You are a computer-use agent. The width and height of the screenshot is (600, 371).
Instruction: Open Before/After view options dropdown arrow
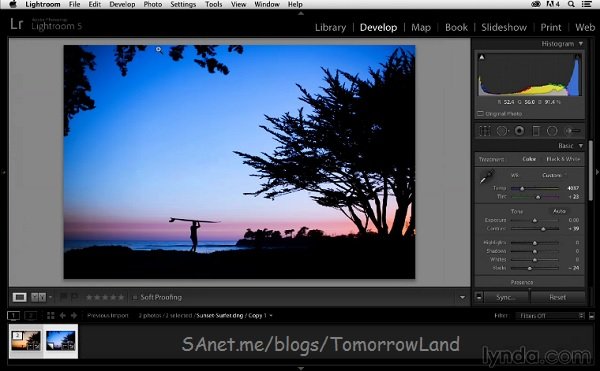[x=50, y=297]
